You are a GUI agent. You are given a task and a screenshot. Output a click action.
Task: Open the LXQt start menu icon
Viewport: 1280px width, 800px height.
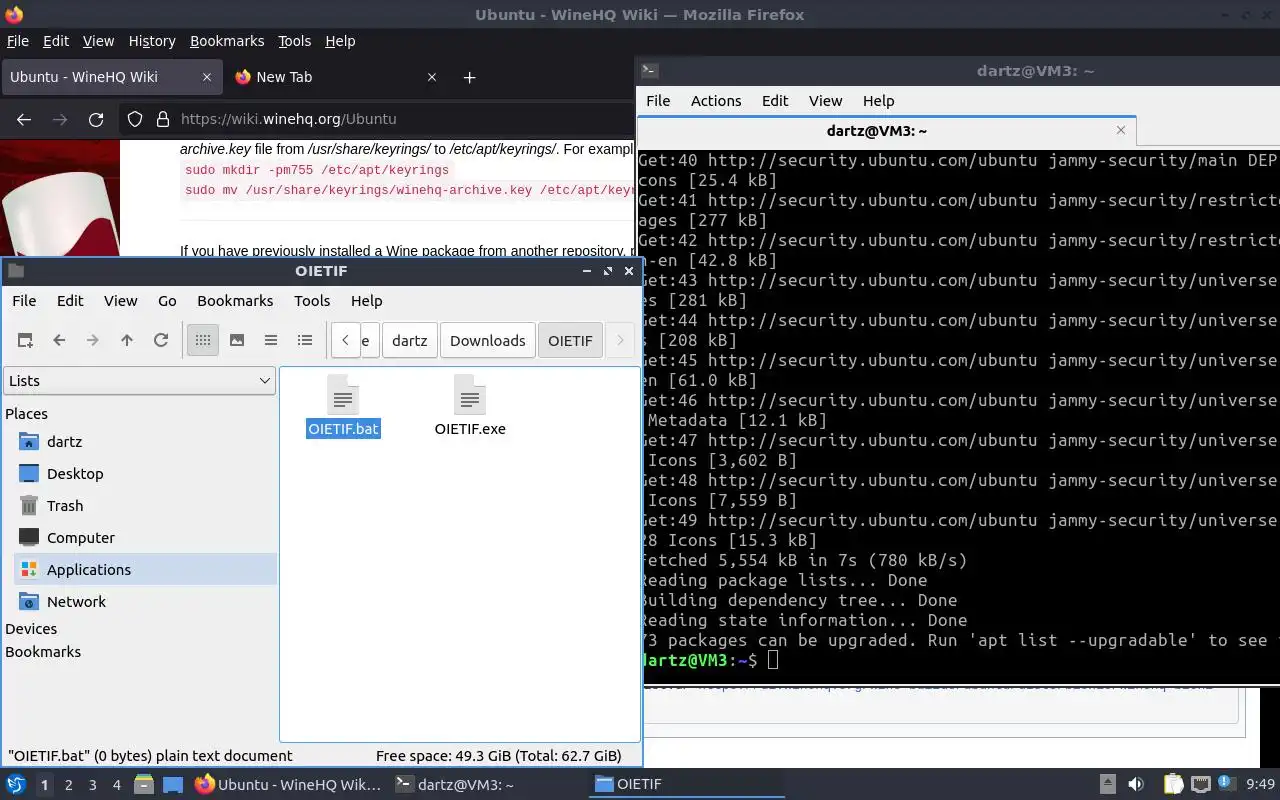(16, 784)
